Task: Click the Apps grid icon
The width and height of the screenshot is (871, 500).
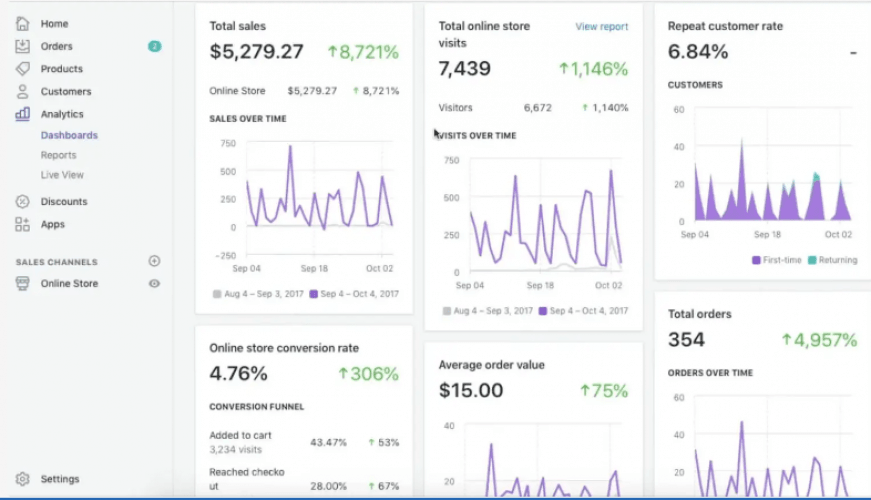Action: [22, 225]
